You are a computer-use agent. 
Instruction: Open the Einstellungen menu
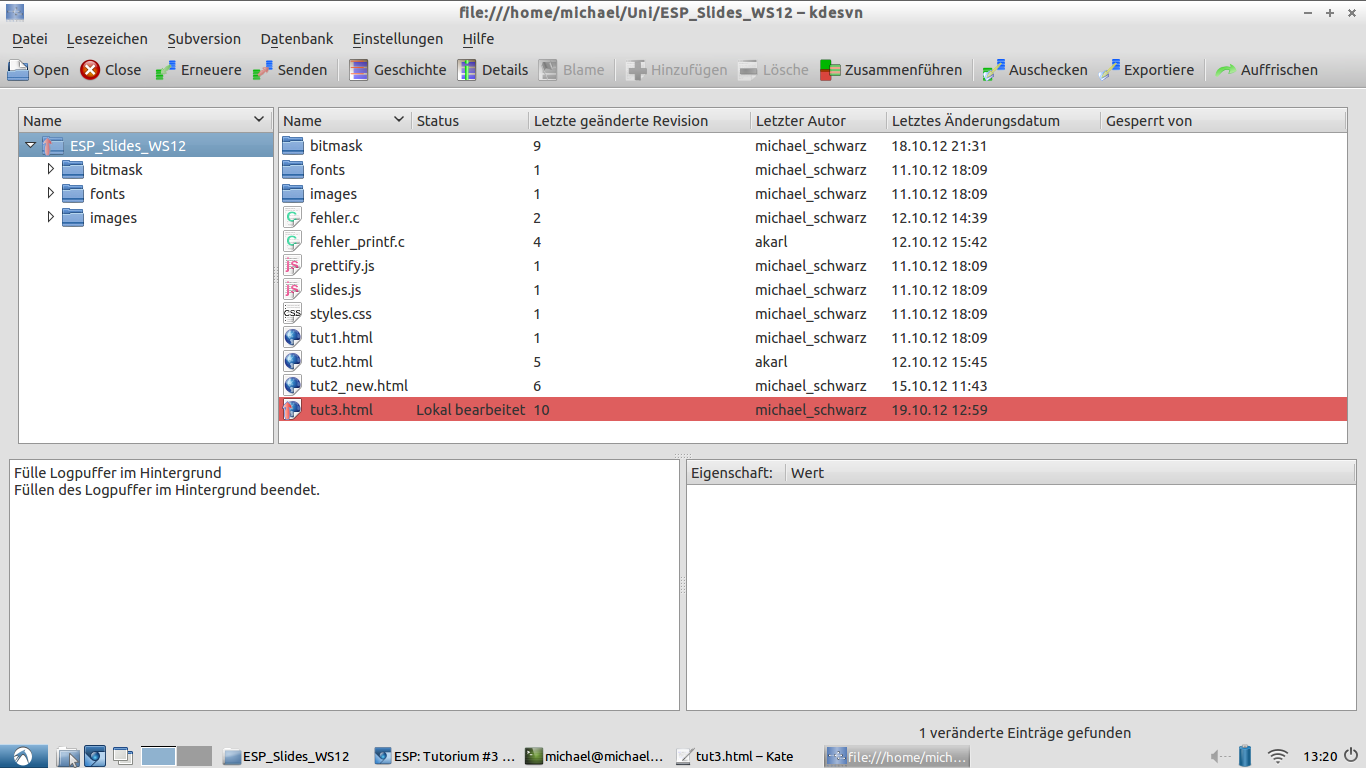(398, 39)
